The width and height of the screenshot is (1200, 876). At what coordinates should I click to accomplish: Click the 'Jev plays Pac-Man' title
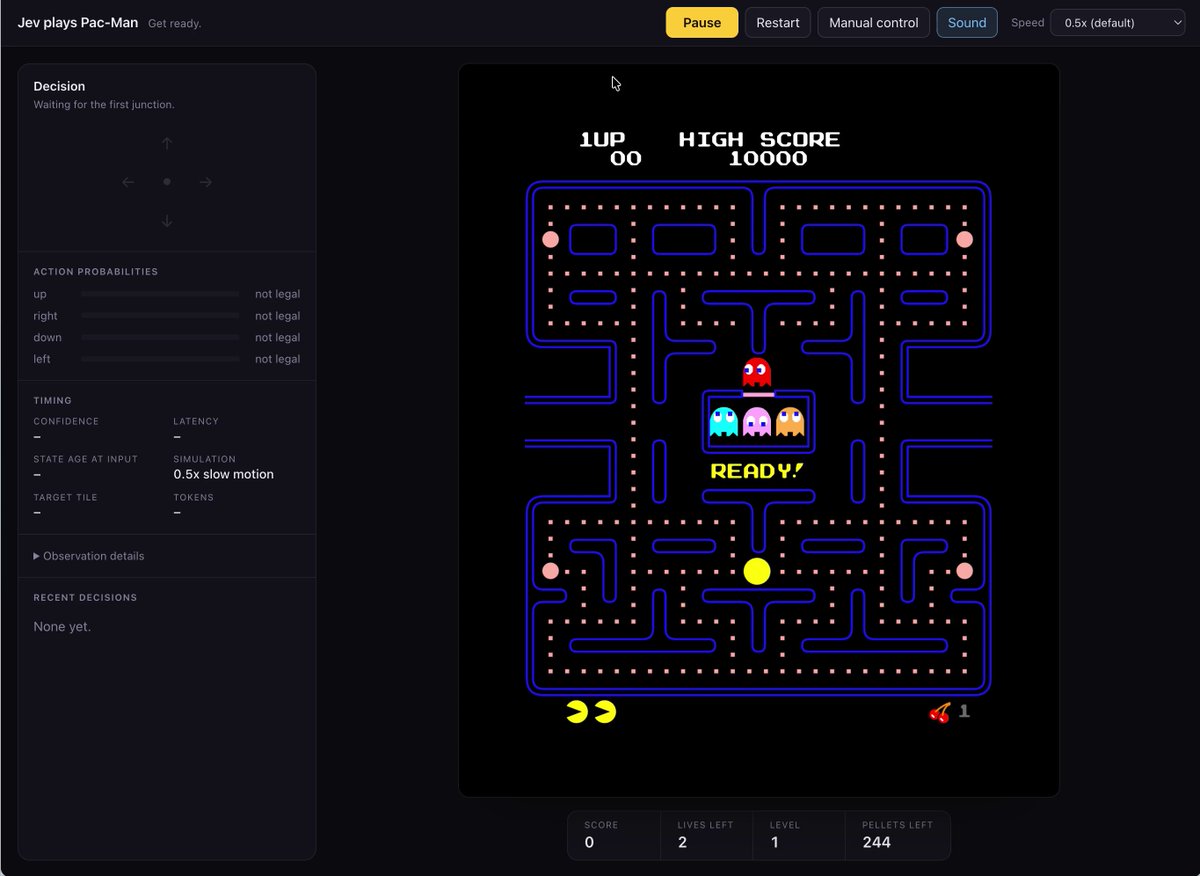tap(78, 22)
